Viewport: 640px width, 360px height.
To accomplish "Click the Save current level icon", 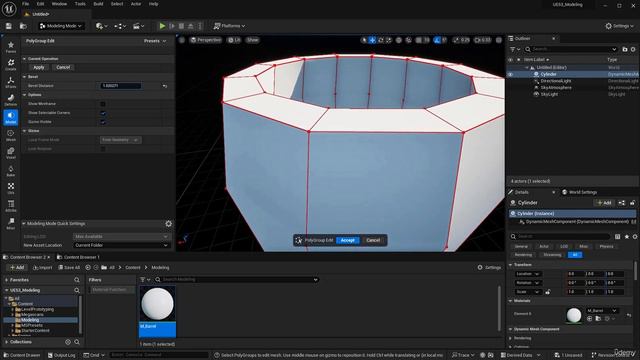I will [x=9, y=26].
